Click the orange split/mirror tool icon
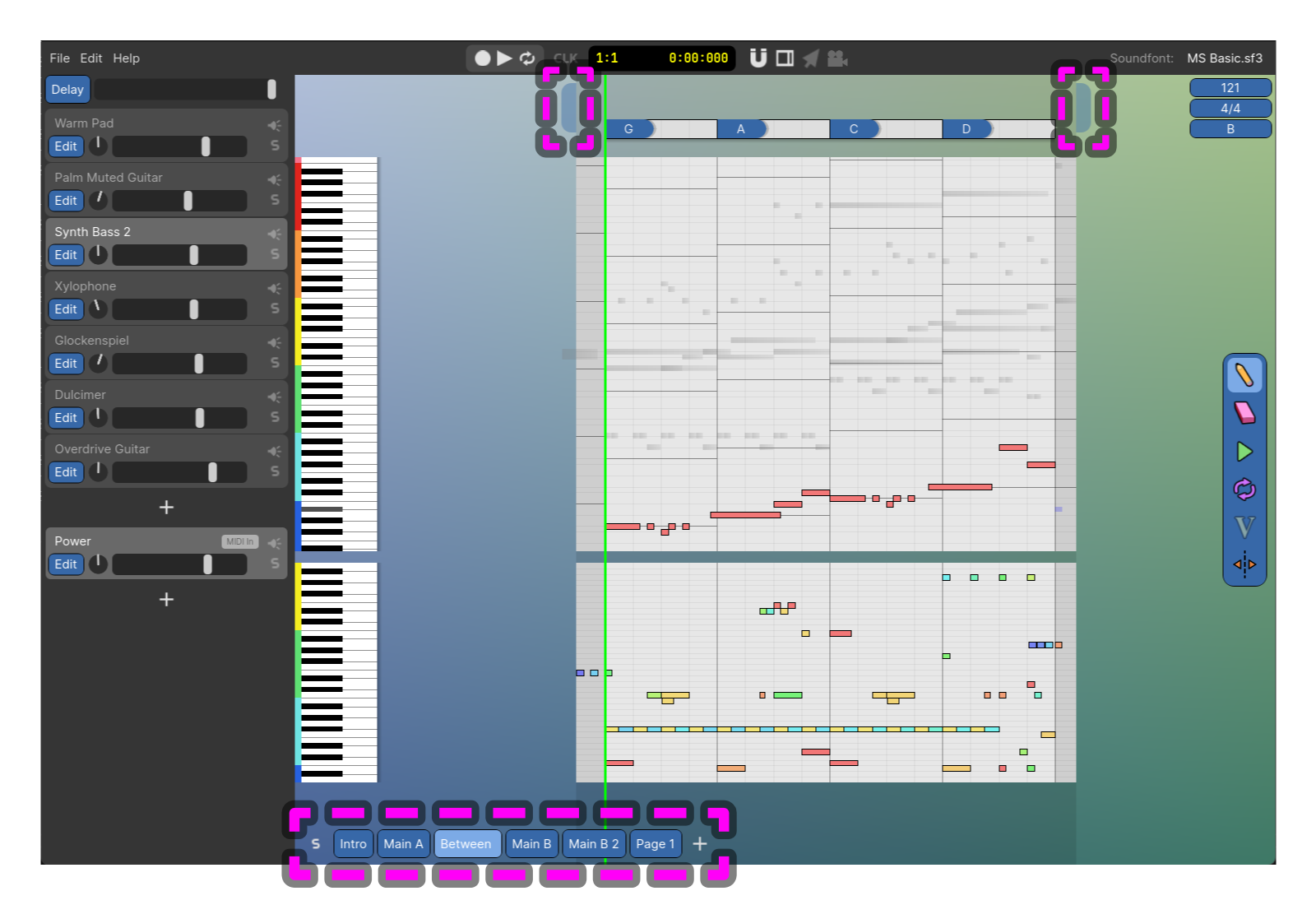 pyautogui.click(x=1244, y=564)
